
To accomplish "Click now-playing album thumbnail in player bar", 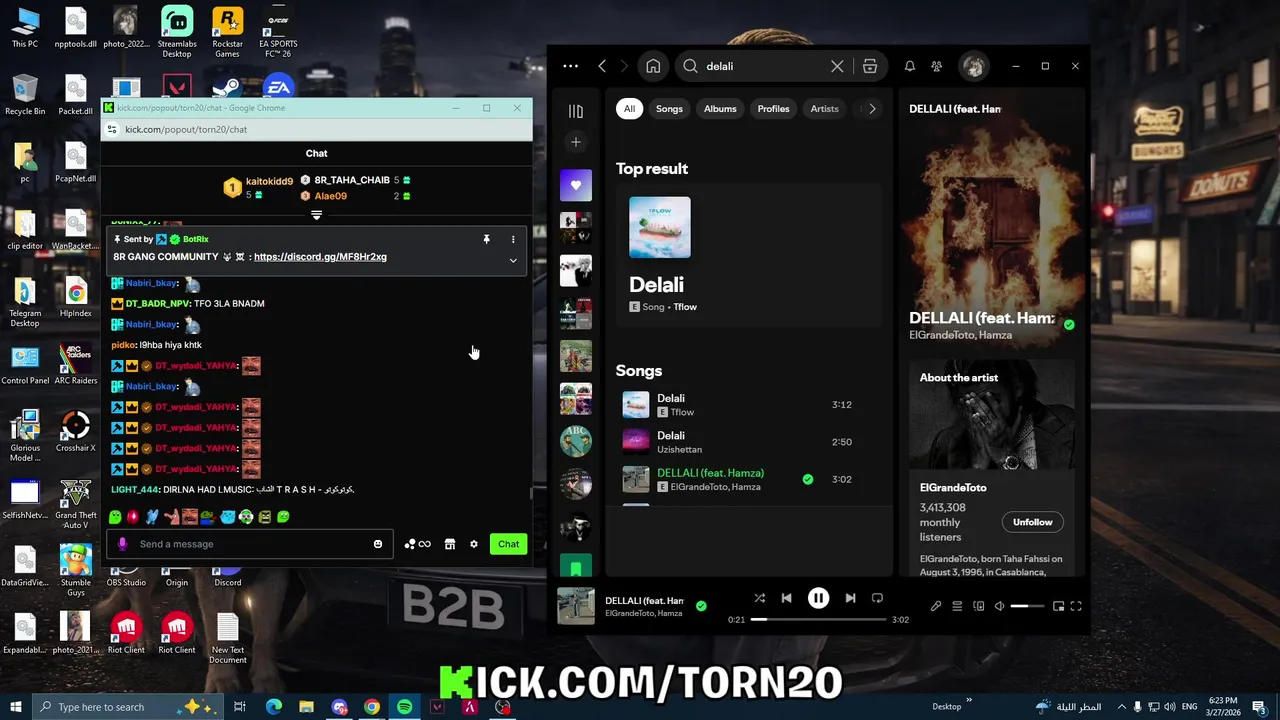I will 576,606.
